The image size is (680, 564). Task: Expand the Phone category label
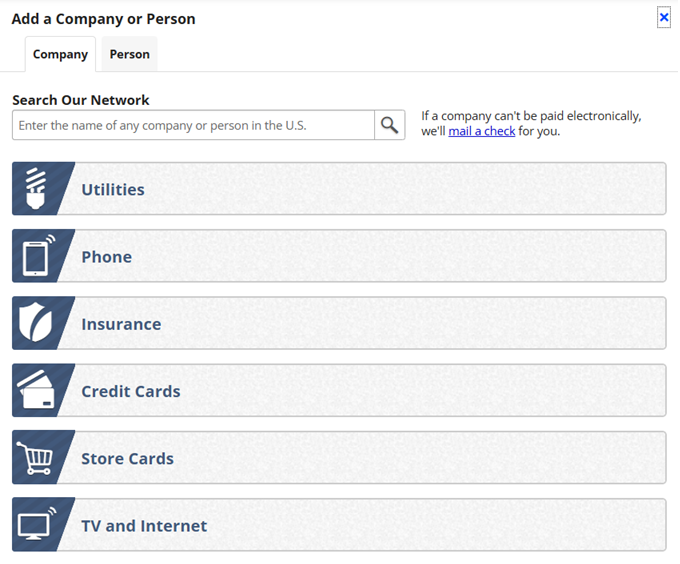106,257
